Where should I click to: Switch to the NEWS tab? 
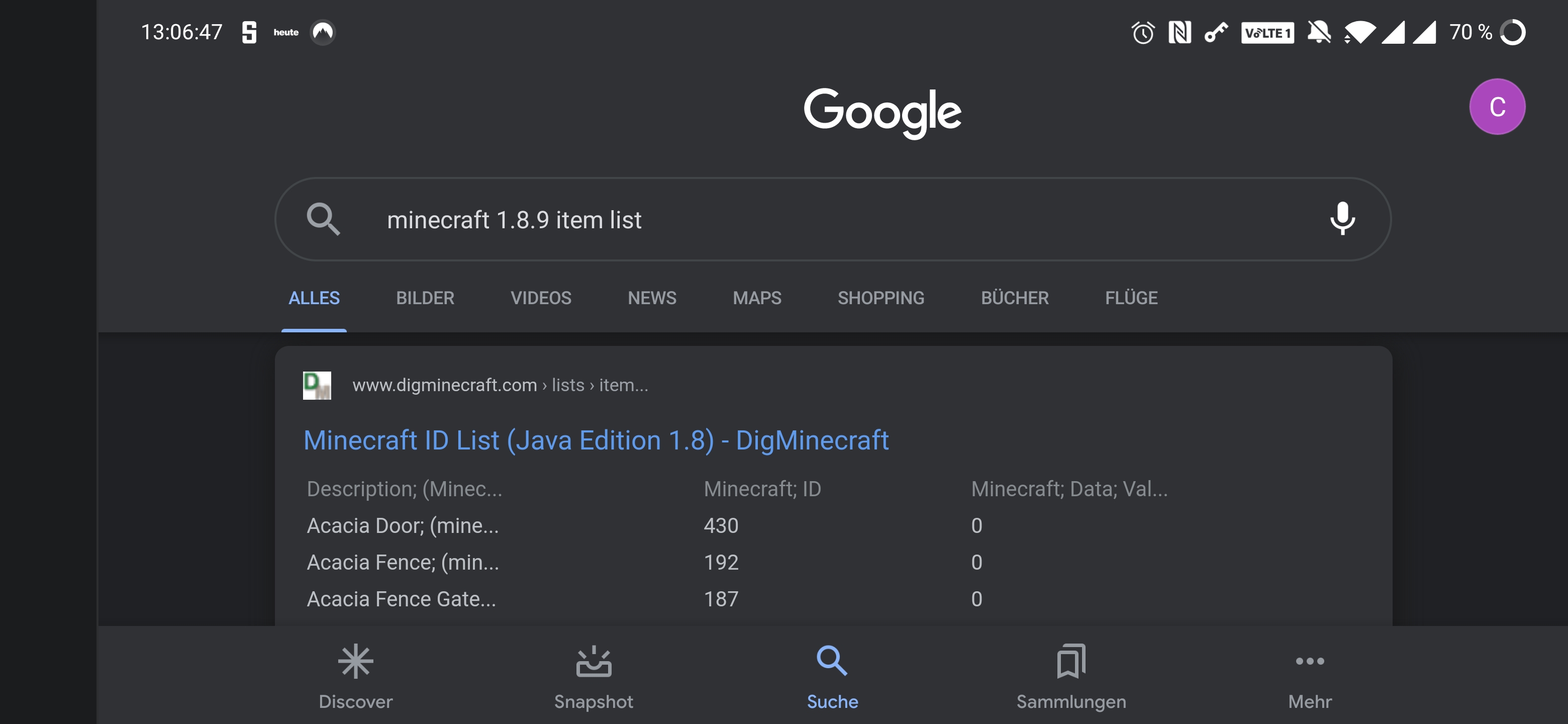click(x=652, y=298)
